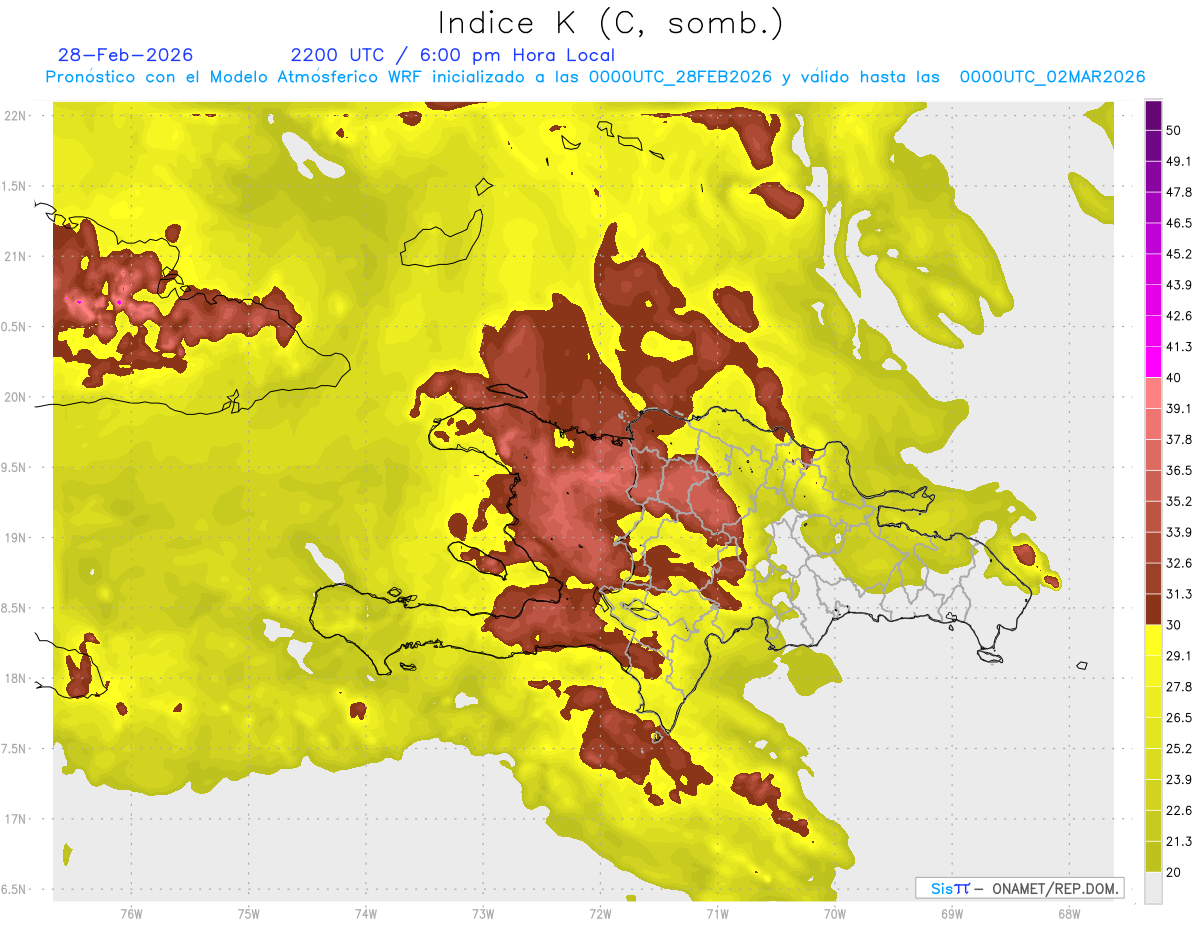Click the colorbar value '39.1'

[1179, 408]
